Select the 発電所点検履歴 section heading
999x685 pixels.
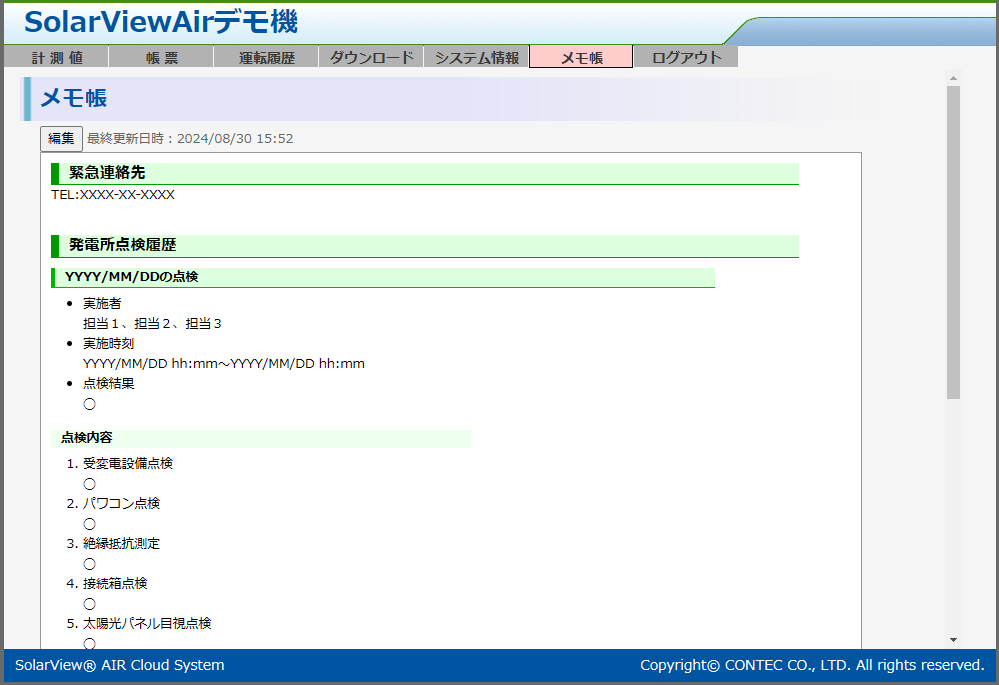tap(122, 245)
